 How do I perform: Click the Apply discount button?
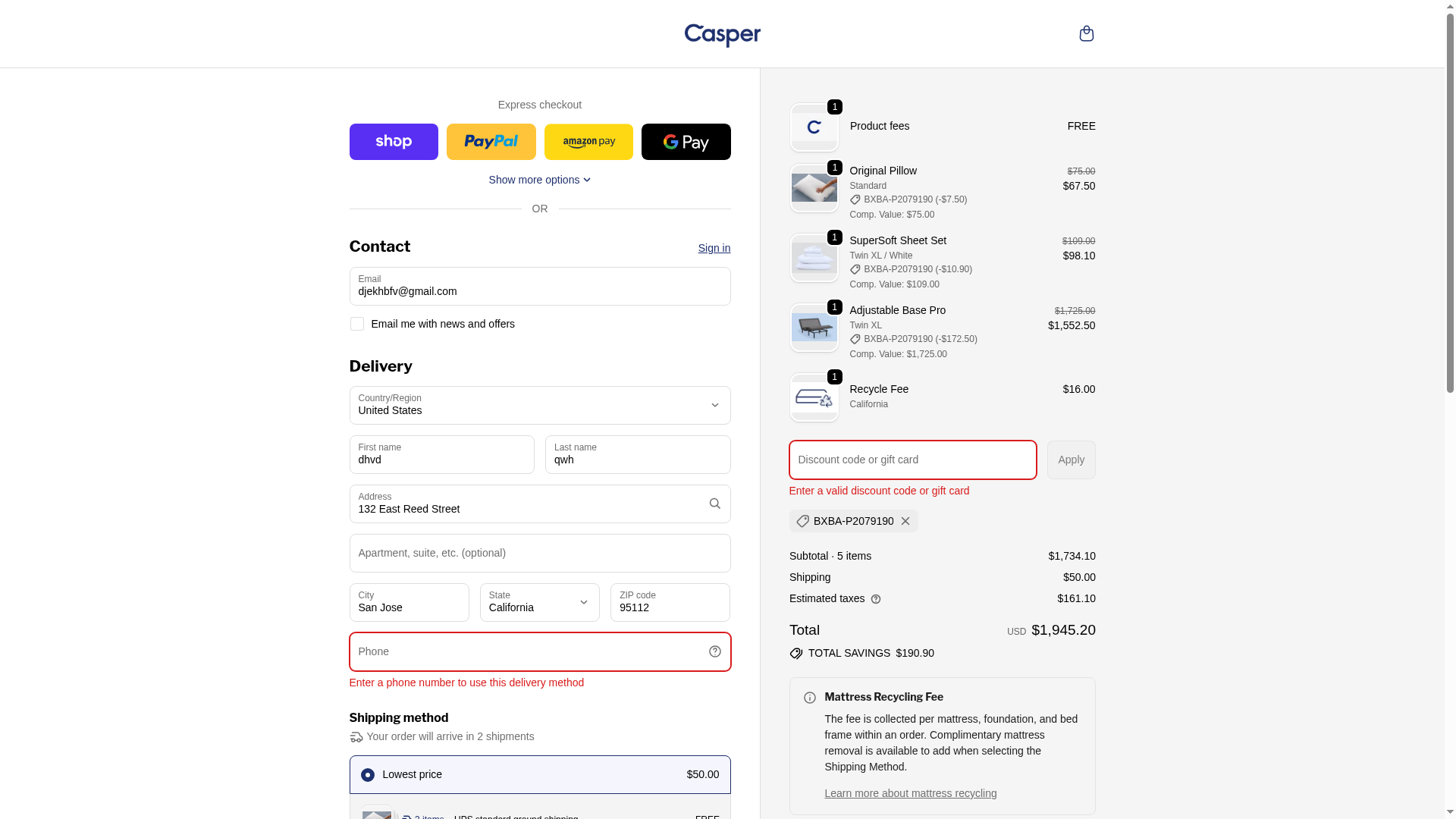[x=1071, y=460]
